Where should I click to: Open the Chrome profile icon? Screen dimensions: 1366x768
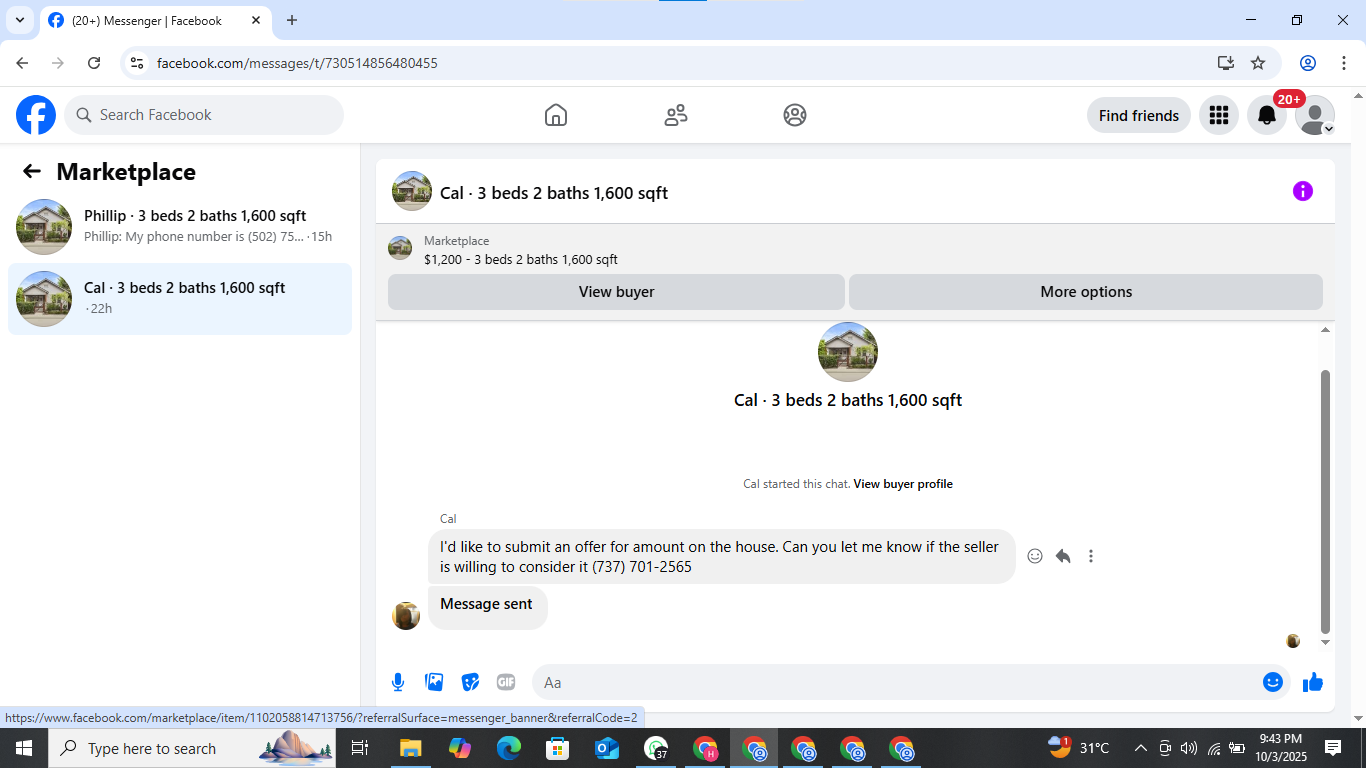(1308, 63)
